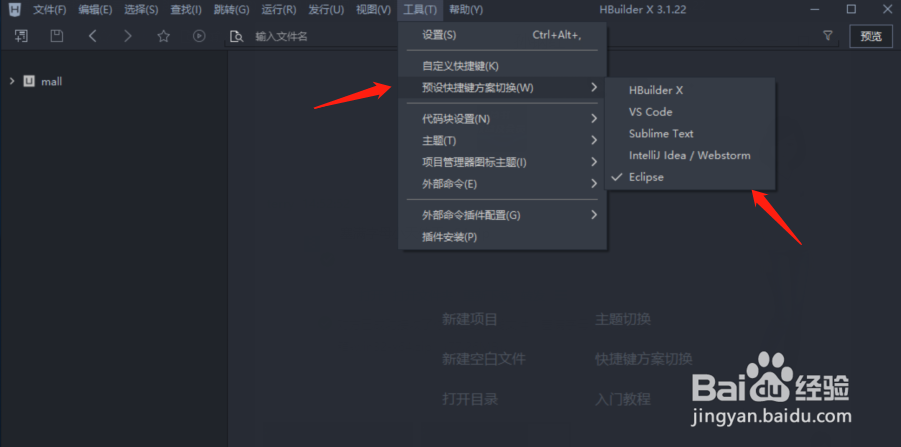Click the save file icon
This screenshot has width=901, height=447.
[56, 36]
